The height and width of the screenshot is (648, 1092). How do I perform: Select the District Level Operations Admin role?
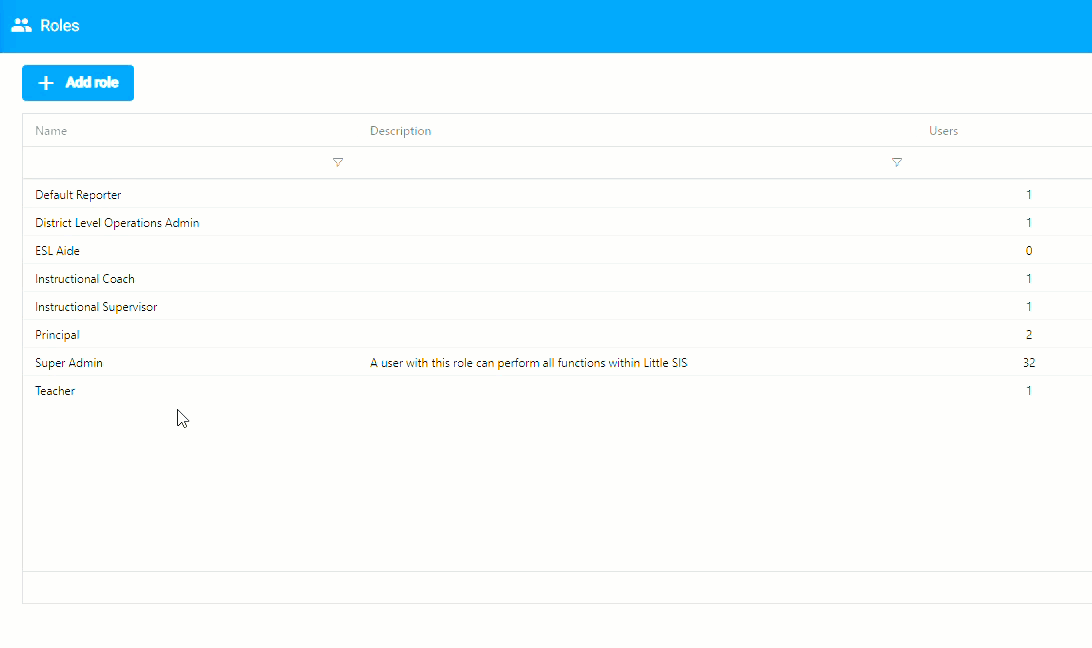tap(117, 223)
